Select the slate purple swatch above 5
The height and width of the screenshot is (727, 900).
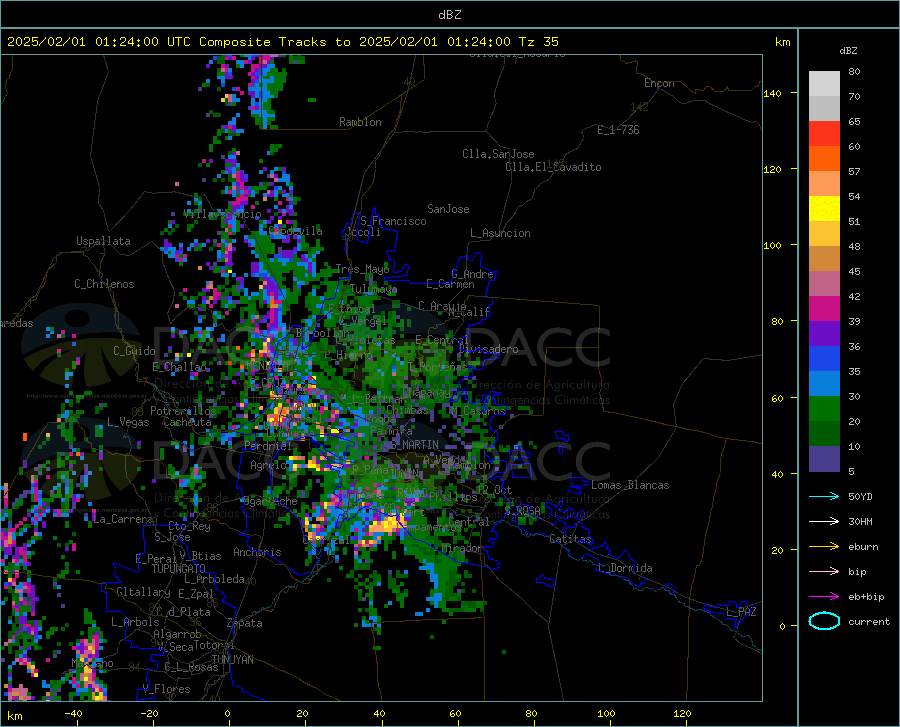pyautogui.click(x=824, y=459)
